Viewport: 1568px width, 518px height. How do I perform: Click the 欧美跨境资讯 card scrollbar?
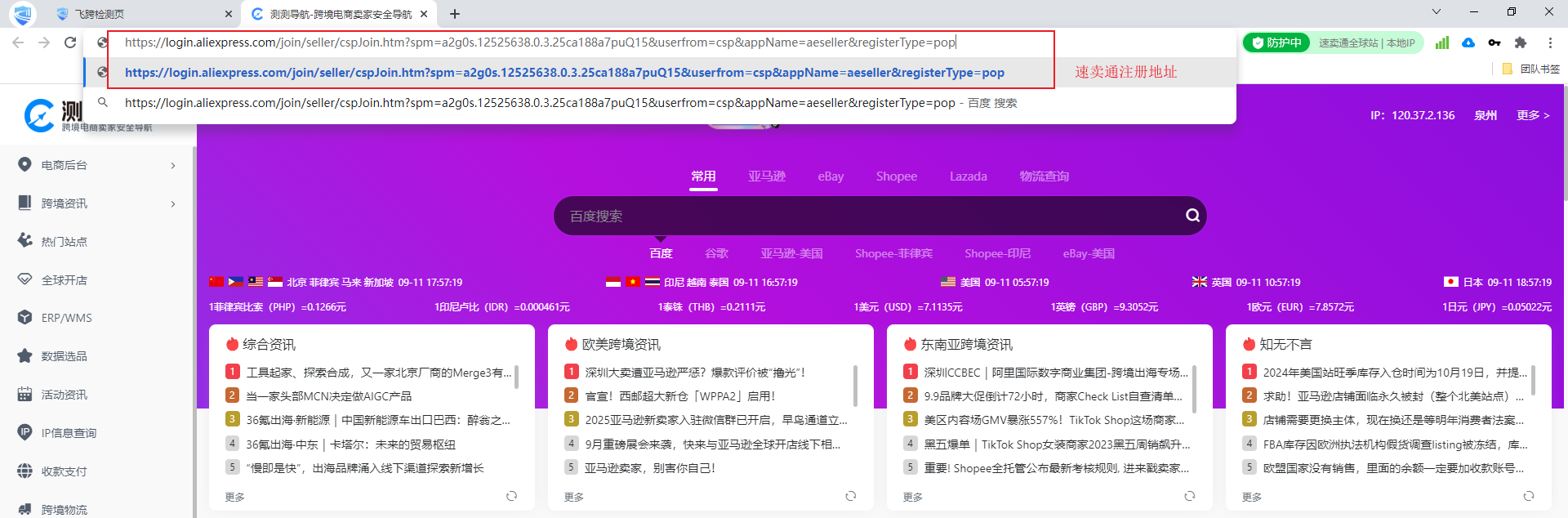pos(855,386)
